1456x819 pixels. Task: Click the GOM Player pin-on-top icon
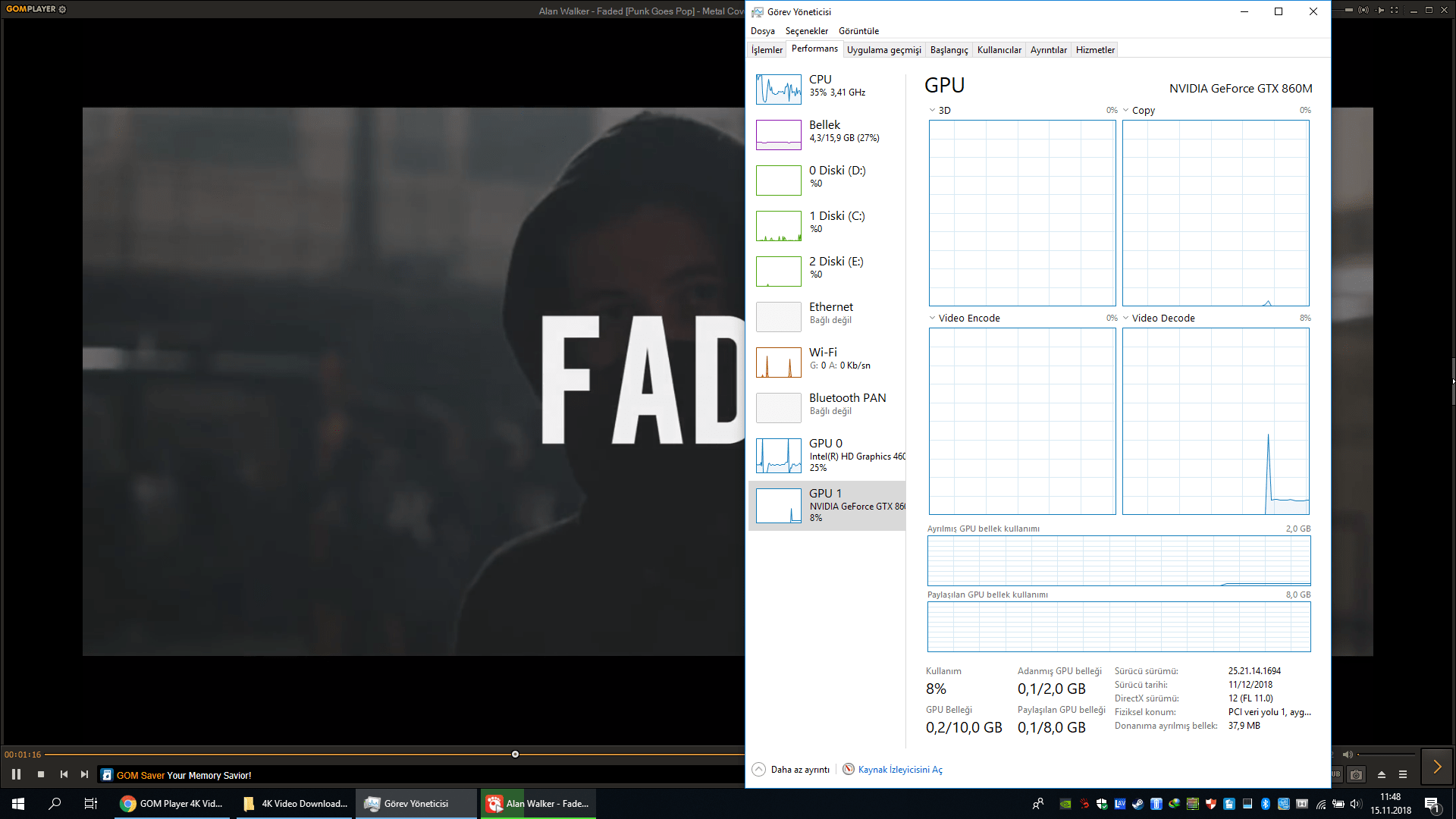click(x=1380, y=10)
